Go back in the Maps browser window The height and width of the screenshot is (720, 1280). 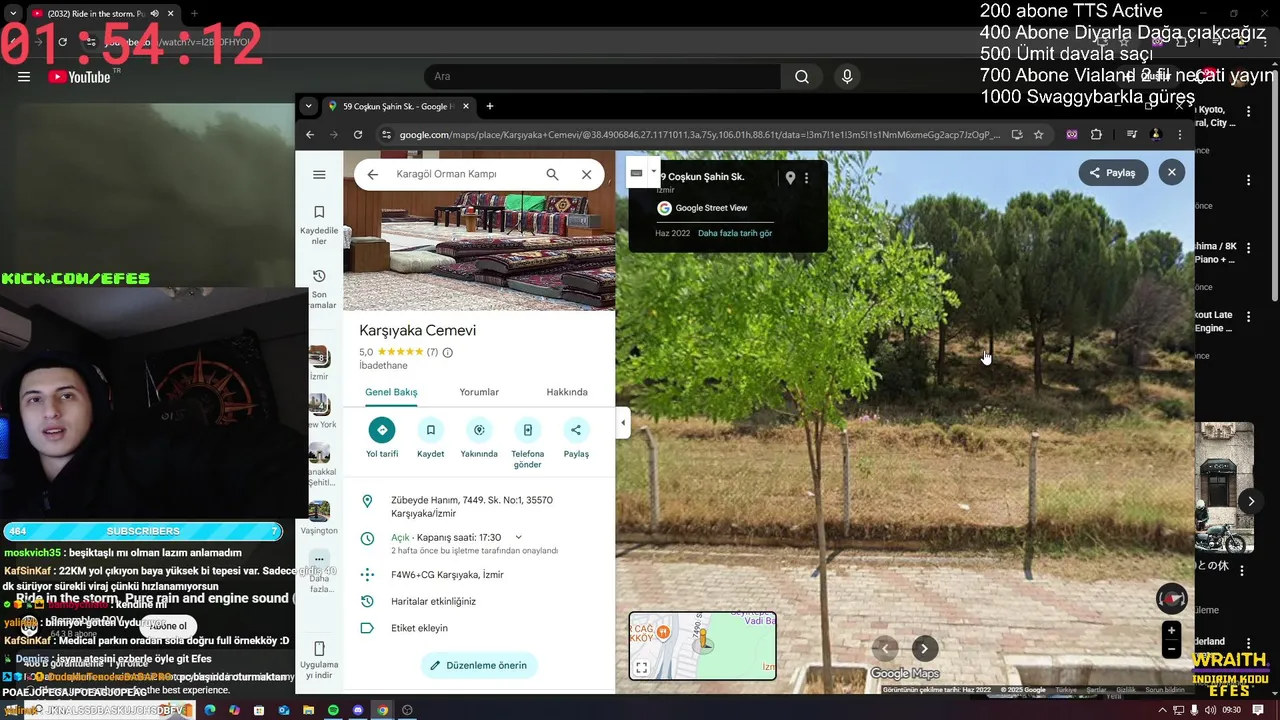coord(310,134)
